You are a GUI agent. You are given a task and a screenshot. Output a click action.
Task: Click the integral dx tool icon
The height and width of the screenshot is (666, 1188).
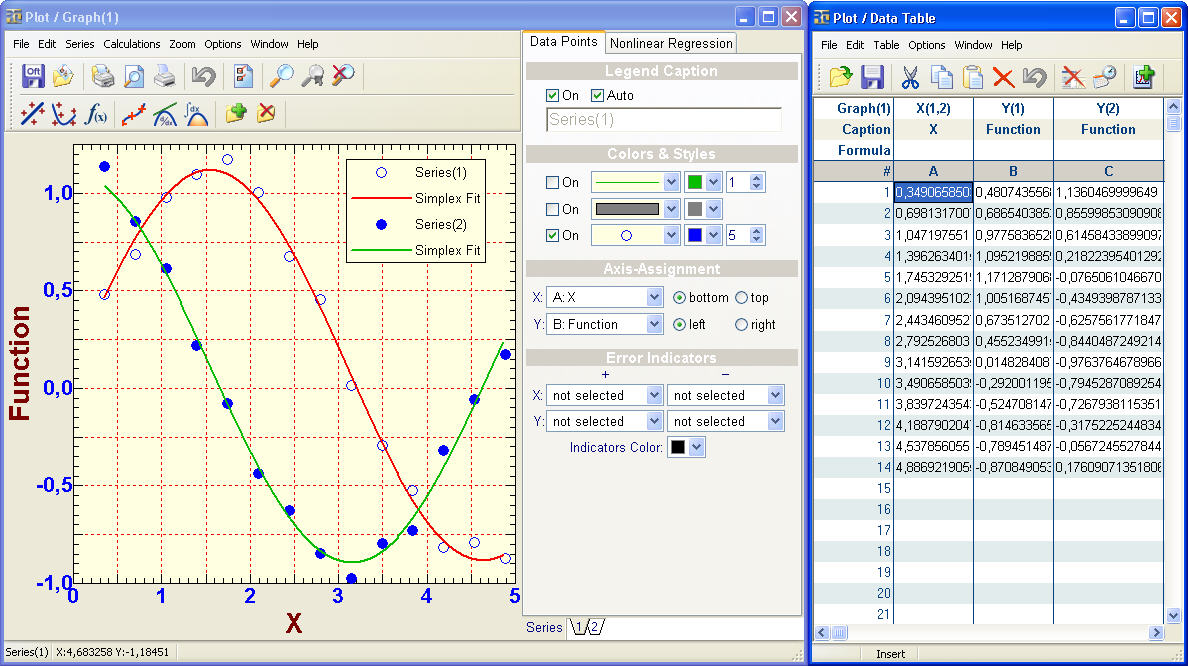point(197,114)
